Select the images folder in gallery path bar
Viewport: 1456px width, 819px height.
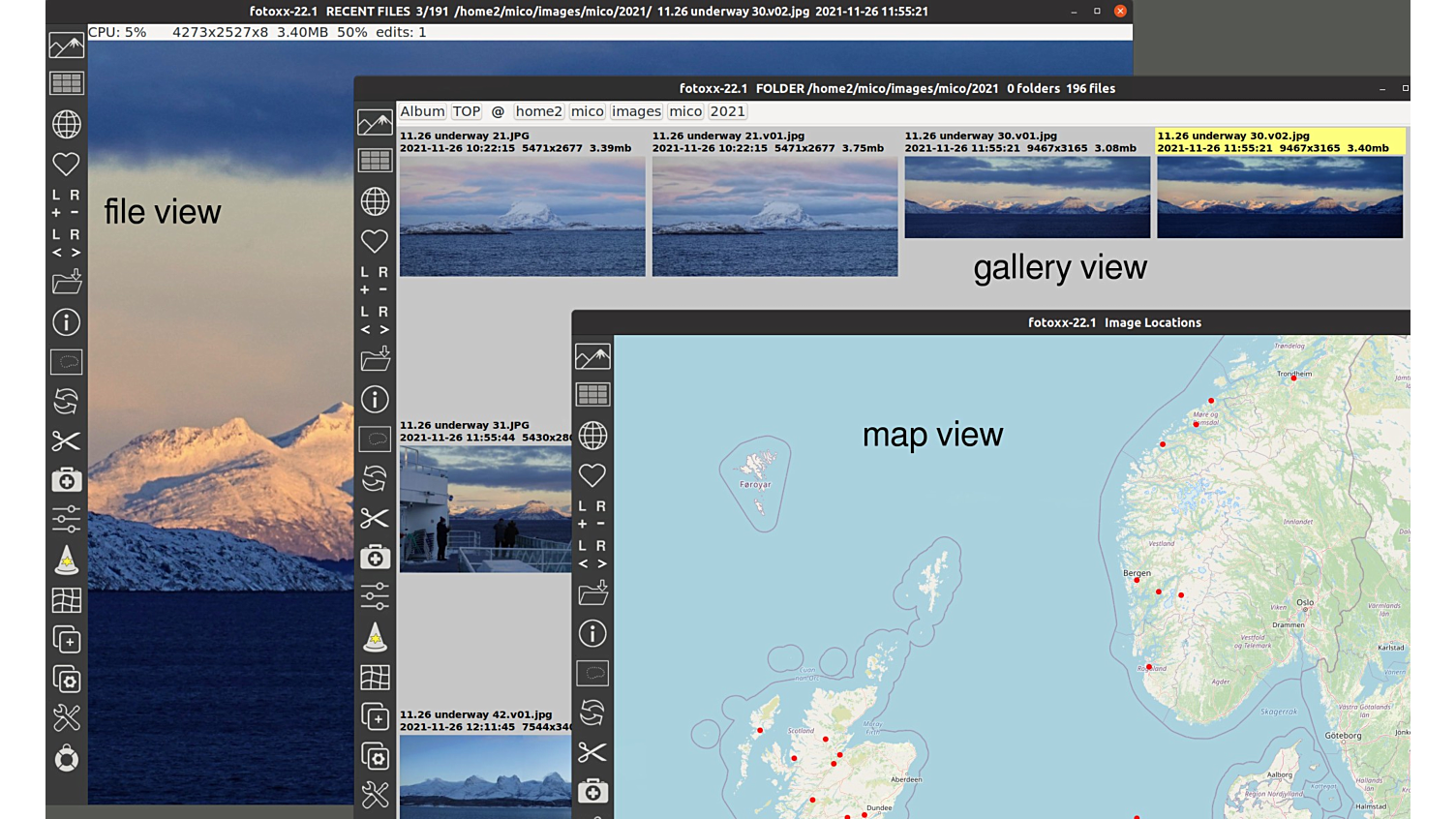click(x=636, y=111)
